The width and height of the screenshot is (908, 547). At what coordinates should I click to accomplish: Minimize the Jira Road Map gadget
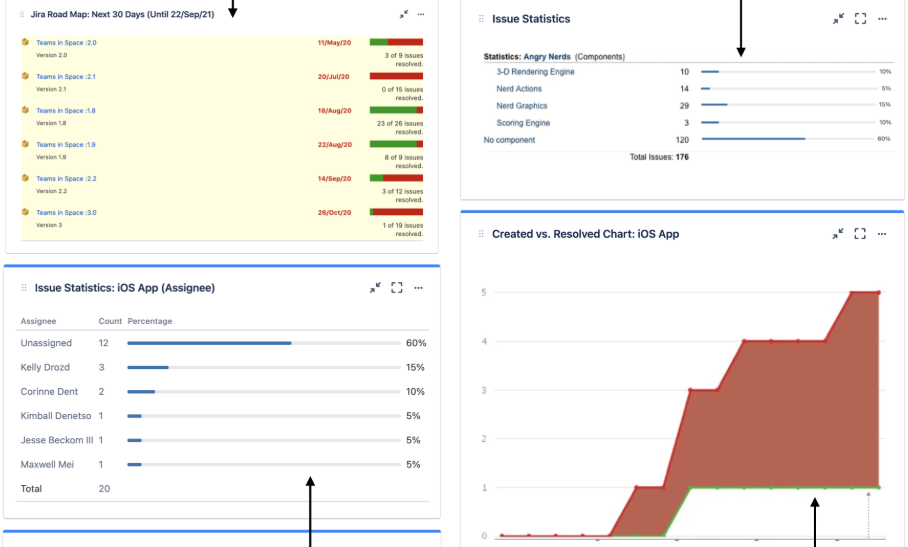(403, 15)
